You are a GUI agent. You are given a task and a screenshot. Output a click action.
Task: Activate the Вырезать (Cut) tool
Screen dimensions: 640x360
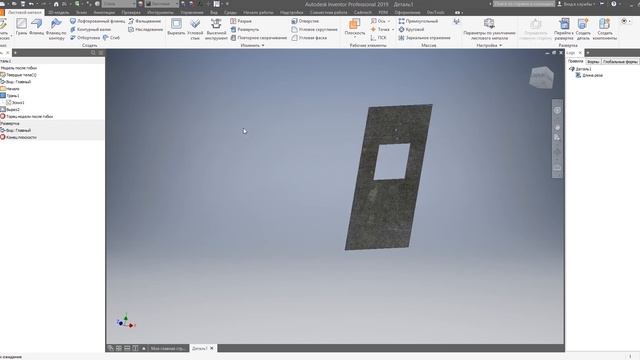click(176, 28)
